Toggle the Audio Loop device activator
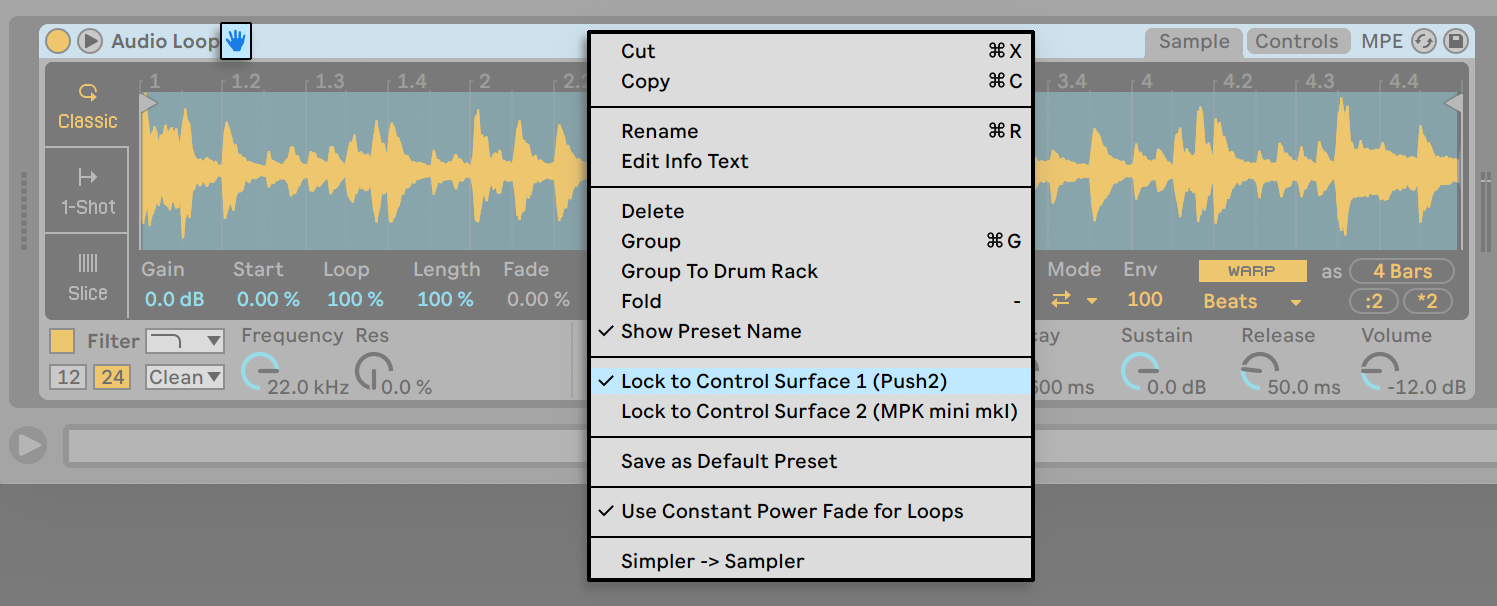The image size is (1497, 606). (58, 41)
